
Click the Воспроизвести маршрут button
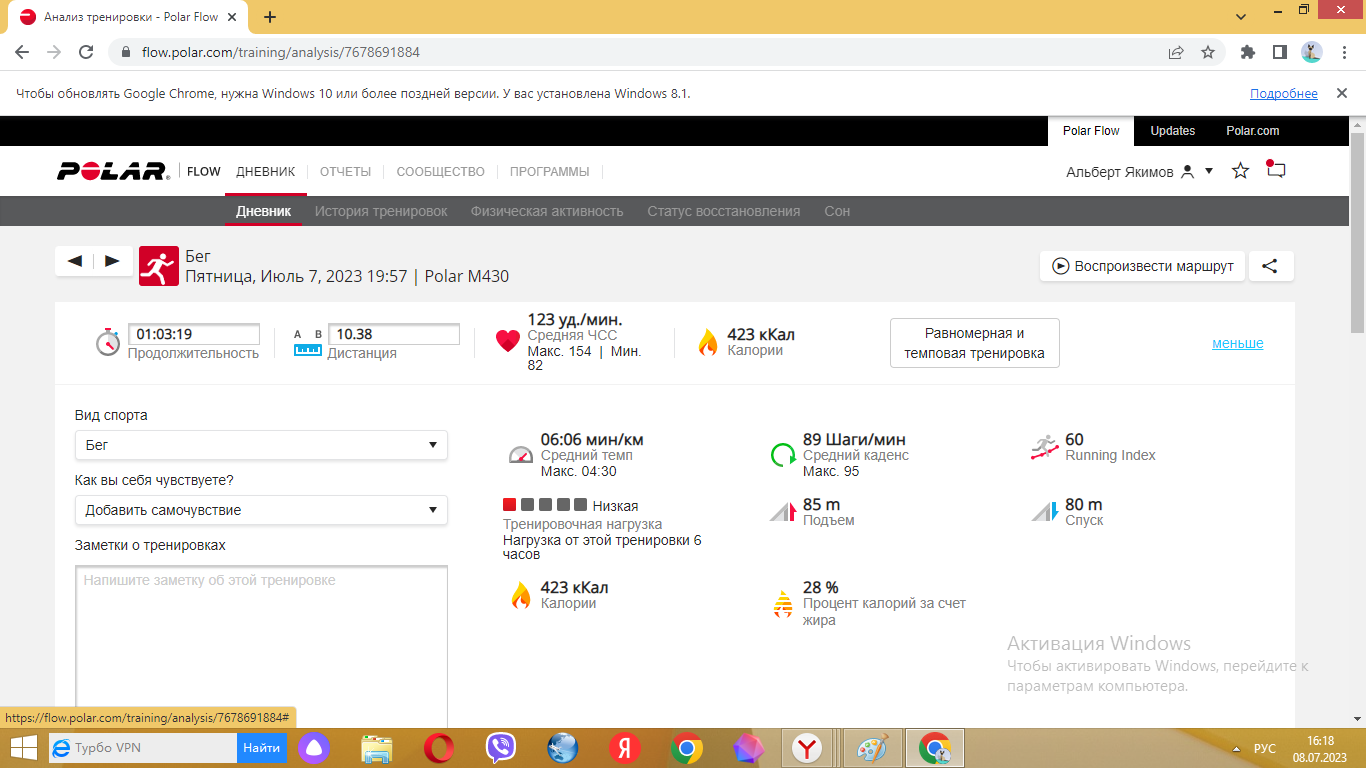(1142, 266)
